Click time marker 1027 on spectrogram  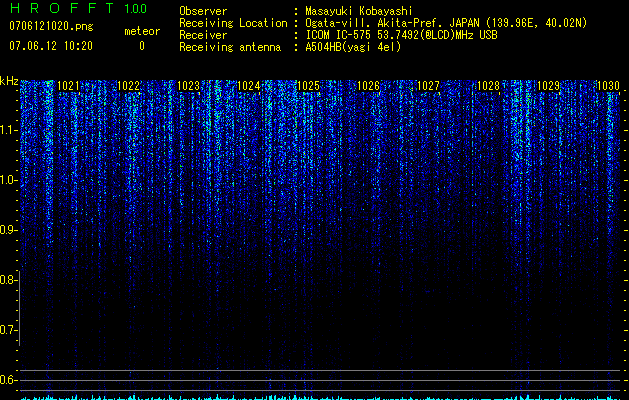click(x=428, y=86)
